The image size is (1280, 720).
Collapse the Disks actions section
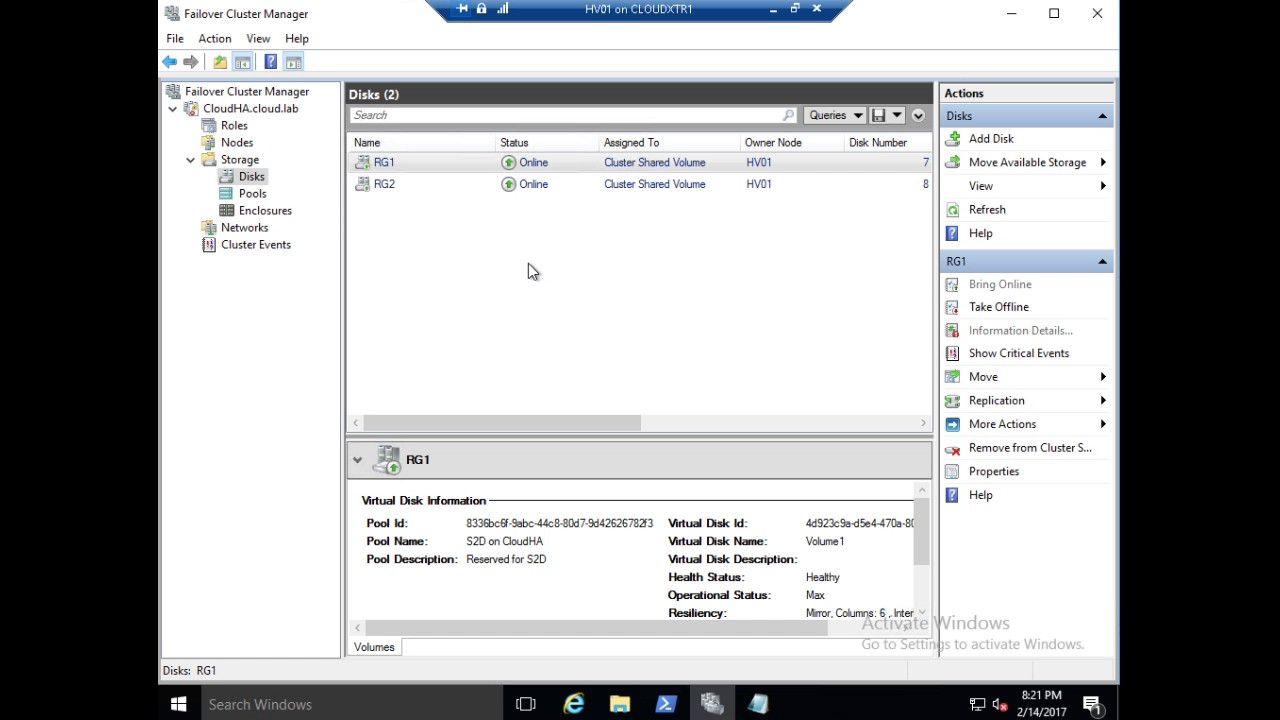pyautogui.click(x=1102, y=116)
